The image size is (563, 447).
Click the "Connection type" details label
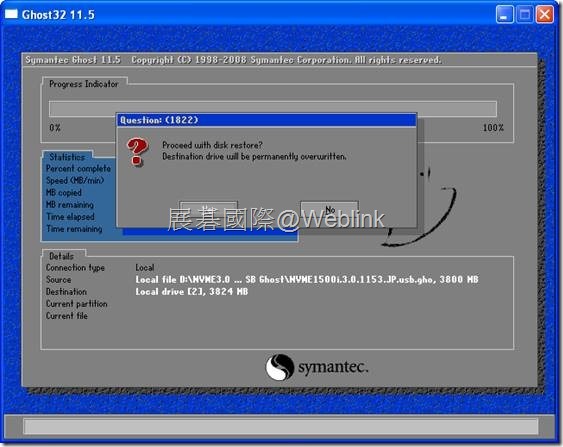[x=75, y=268]
